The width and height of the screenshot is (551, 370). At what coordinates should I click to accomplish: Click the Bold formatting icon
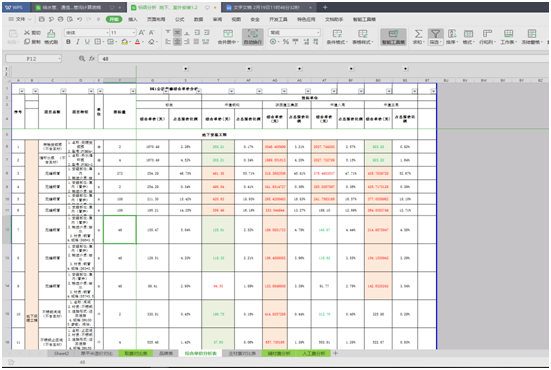(x=68, y=42)
